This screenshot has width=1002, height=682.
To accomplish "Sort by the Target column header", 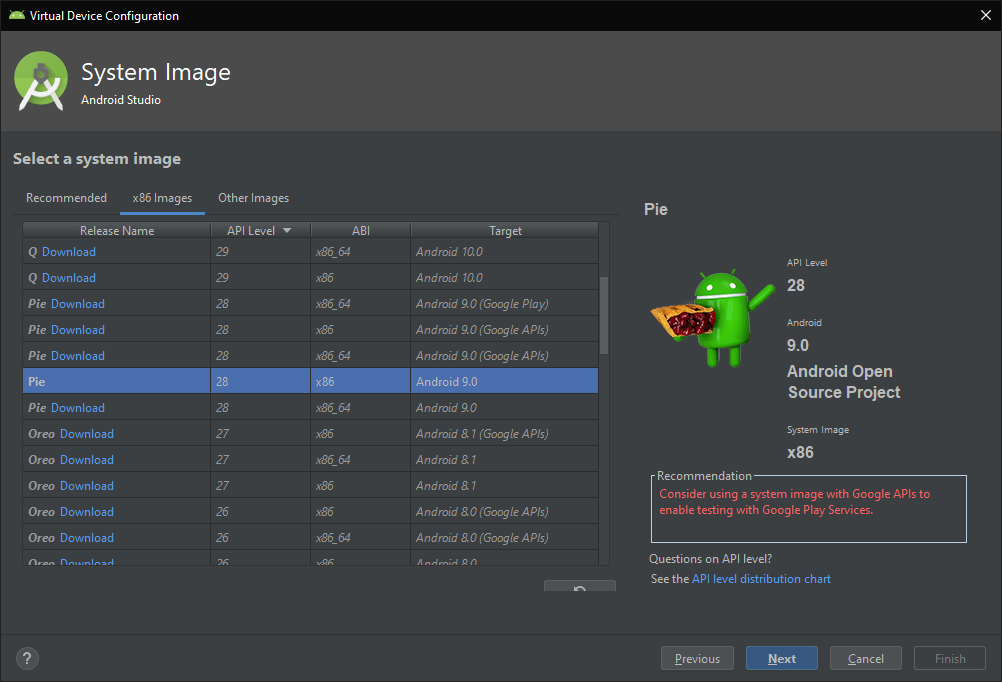I will coord(505,231).
